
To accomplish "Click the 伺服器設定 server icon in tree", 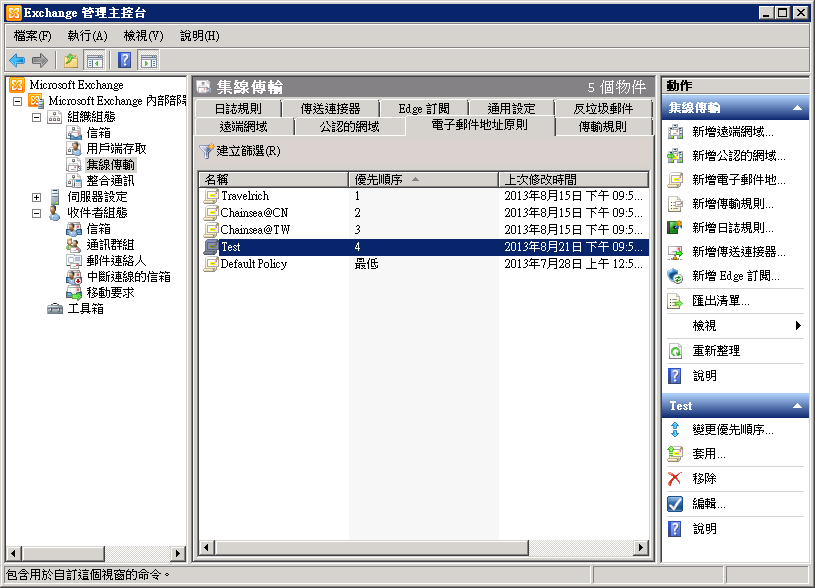I will 55,197.
